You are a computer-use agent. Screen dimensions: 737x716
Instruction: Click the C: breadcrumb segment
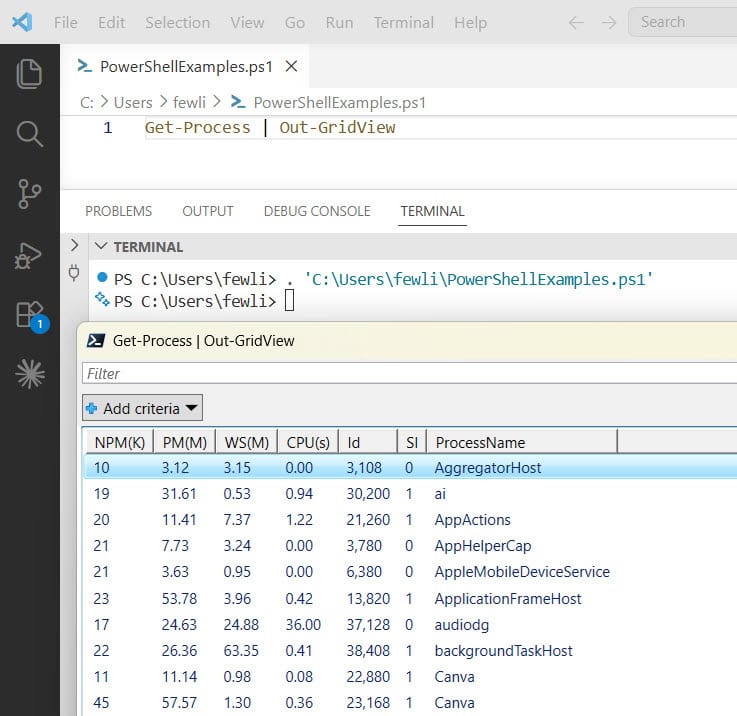pos(86,102)
